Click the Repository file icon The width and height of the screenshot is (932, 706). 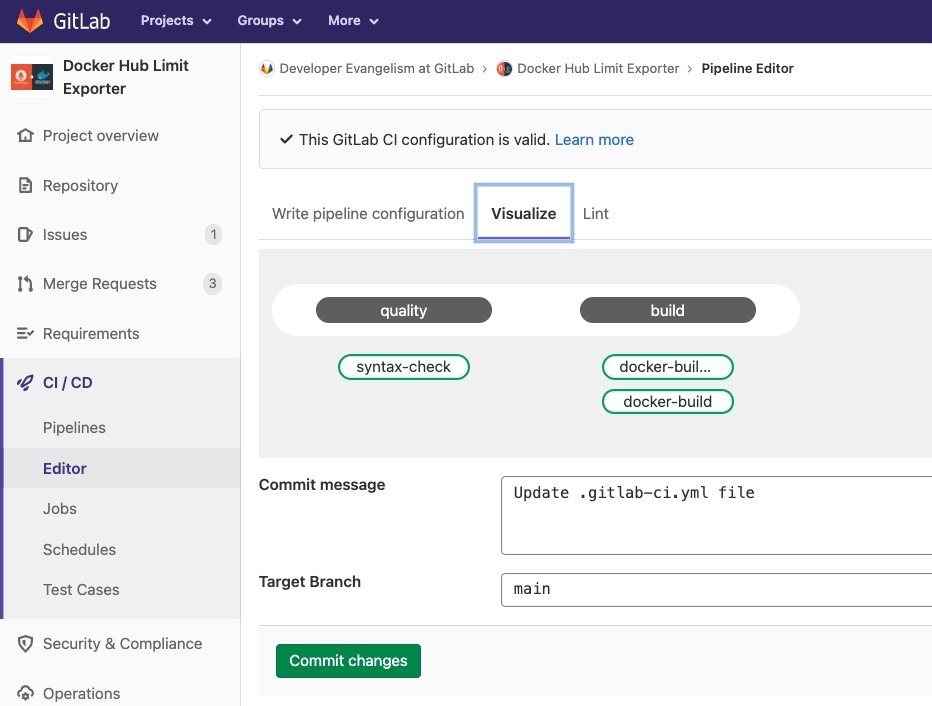click(x=25, y=185)
